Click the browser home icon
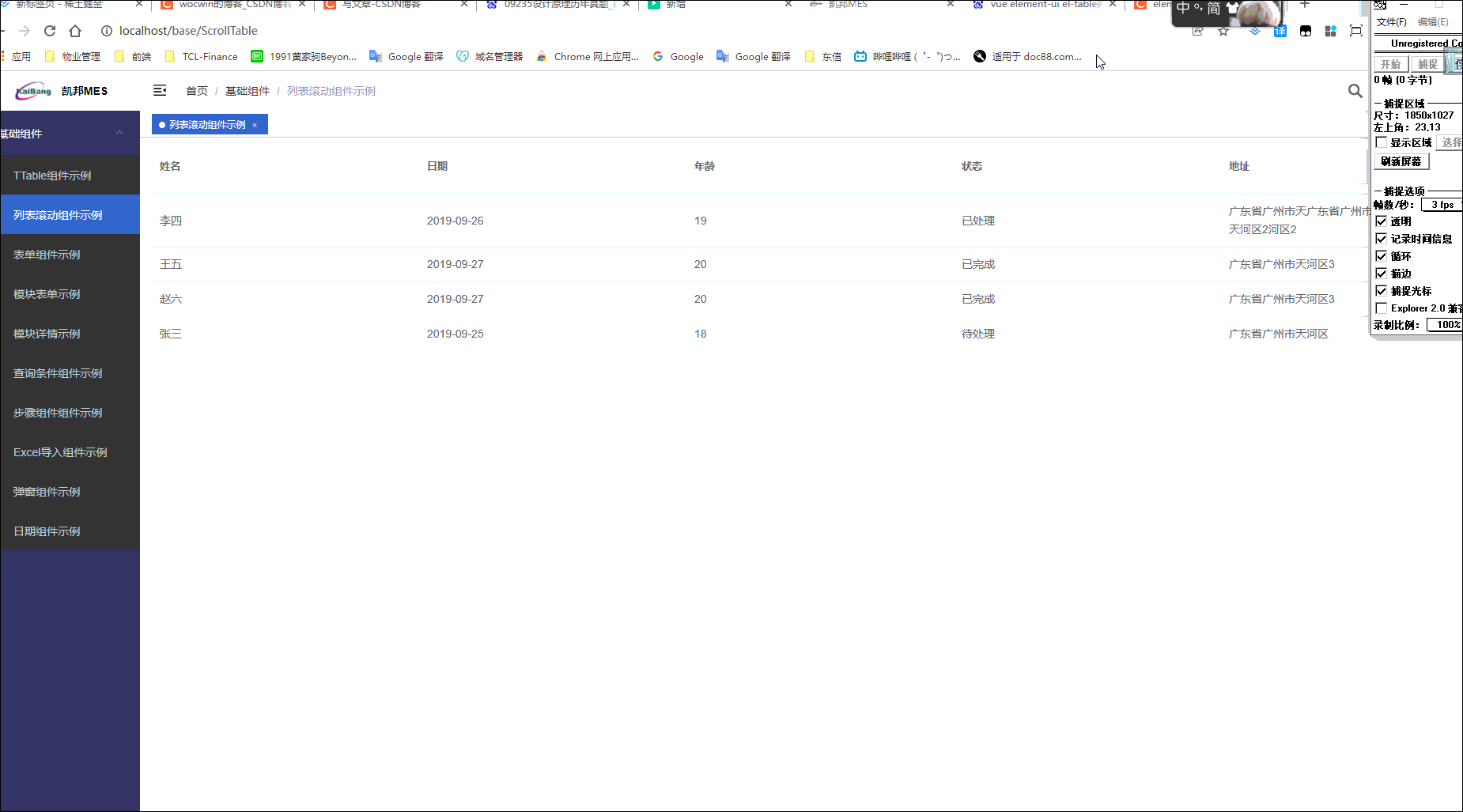The height and width of the screenshot is (812, 1463). click(75, 31)
